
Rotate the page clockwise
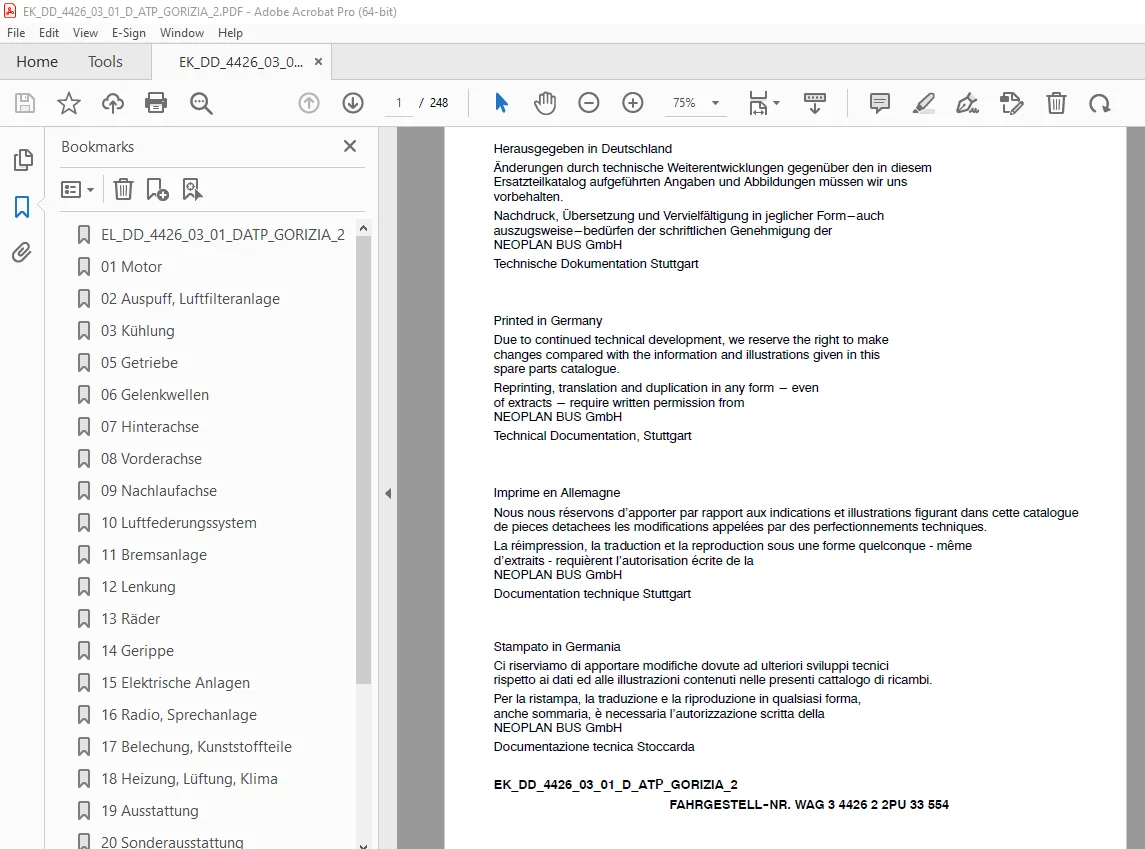1100,103
